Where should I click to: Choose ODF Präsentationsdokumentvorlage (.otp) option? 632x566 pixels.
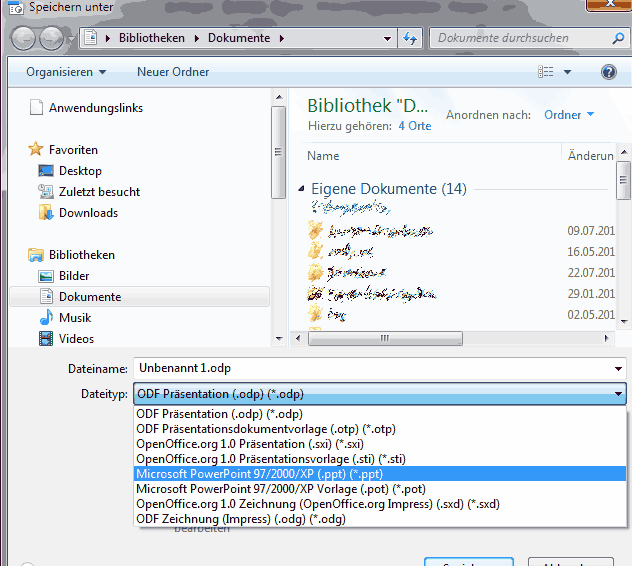click(x=380, y=429)
